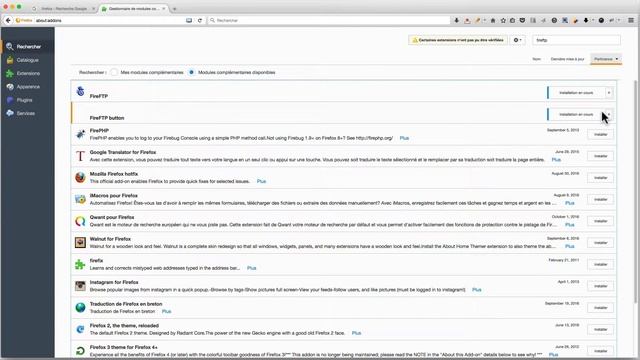This screenshot has width=640, height=360.
Task: Click the Traduction de Firefox en breton globe icon
Action: click(x=80, y=307)
